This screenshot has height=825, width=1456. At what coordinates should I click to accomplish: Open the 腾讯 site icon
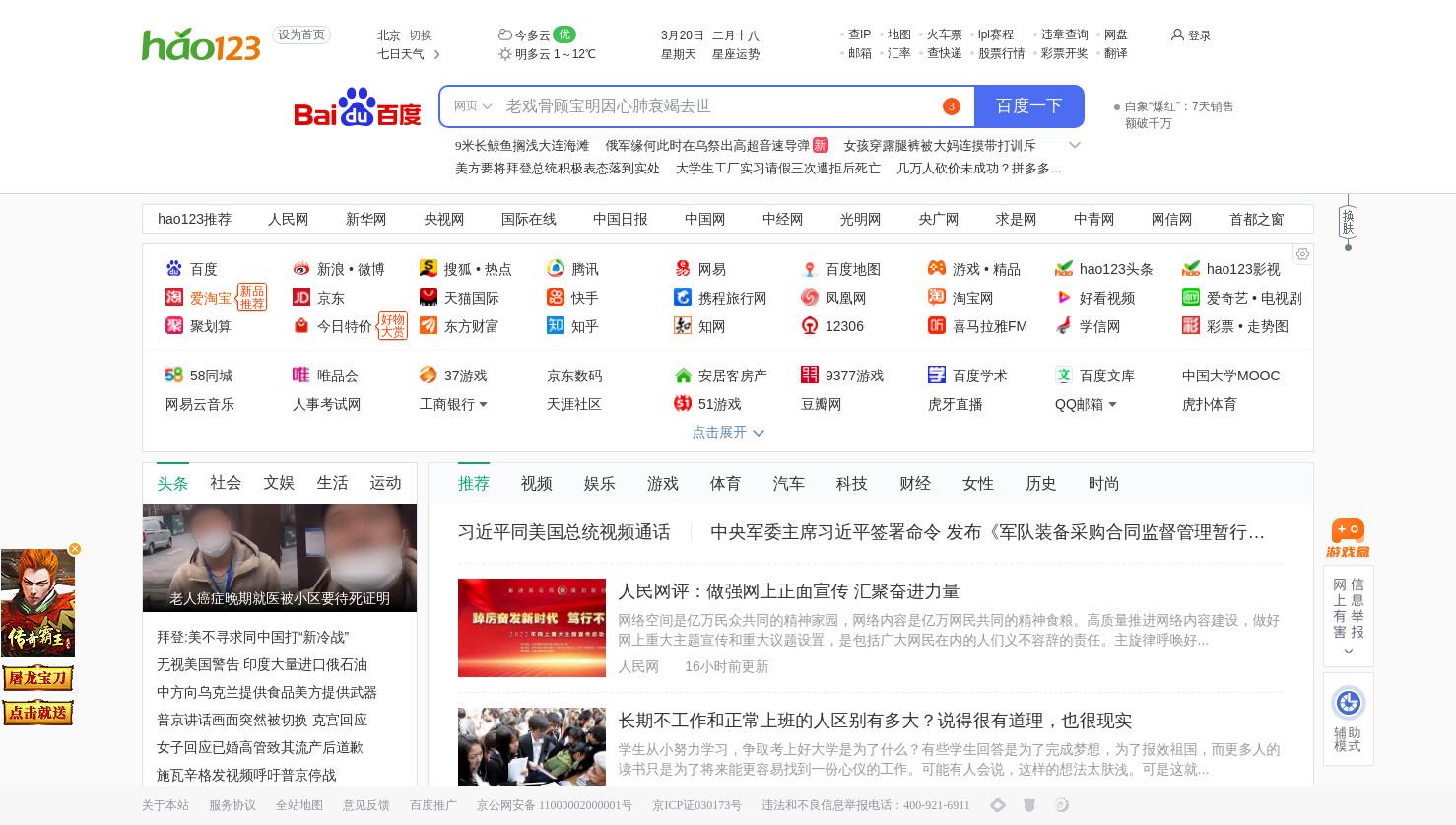click(x=556, y=268)
